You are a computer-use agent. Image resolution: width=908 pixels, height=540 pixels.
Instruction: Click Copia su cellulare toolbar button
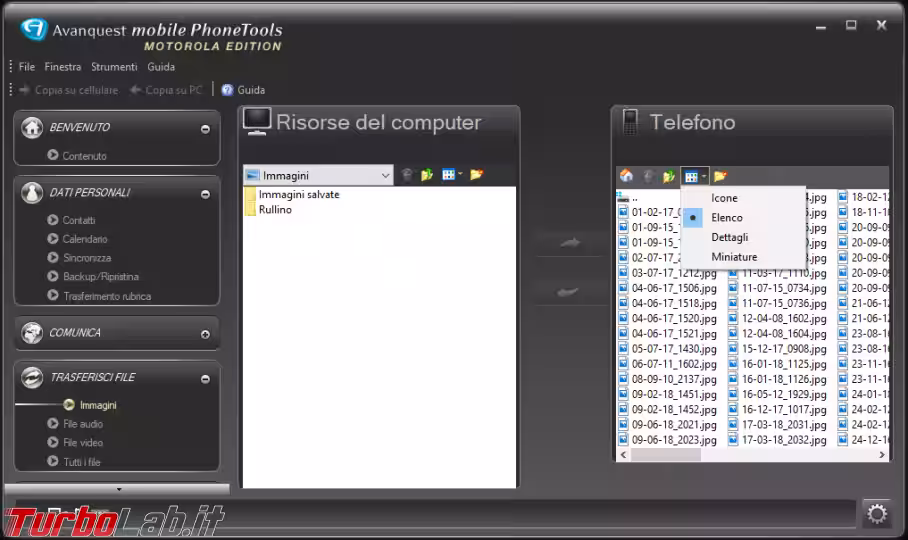tap(69, 90)
